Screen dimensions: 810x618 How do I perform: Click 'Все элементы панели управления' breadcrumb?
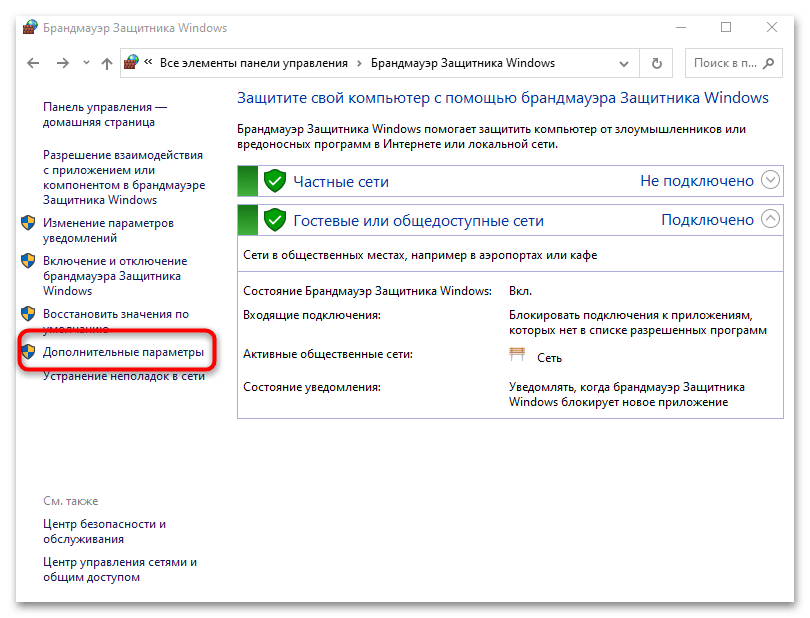[254, 63]
